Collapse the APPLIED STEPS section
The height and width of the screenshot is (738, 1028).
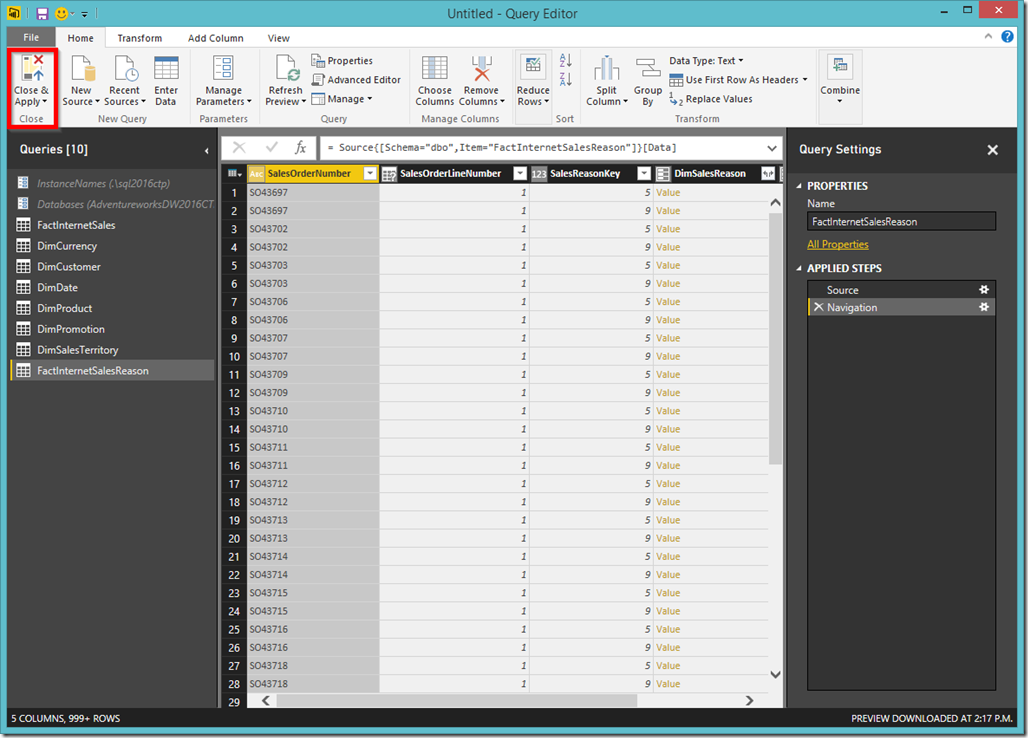point(799,269)
